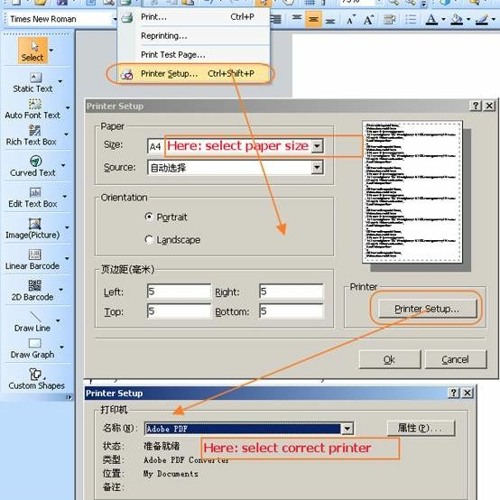The image size is (500, 500).
Task: Select the Linear Barcode tool
Action: pyautogui.click(x=32, y=260)
